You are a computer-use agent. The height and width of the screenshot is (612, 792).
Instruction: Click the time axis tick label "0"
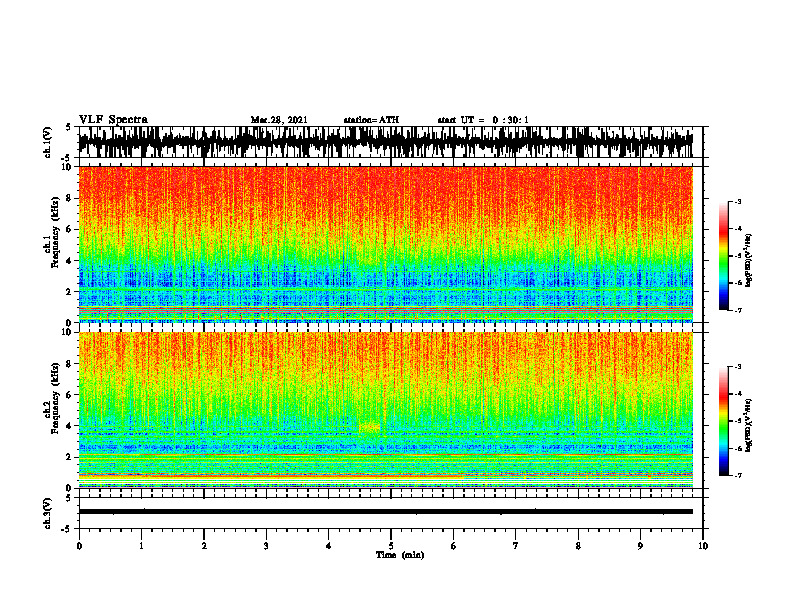tap(79, 546)
